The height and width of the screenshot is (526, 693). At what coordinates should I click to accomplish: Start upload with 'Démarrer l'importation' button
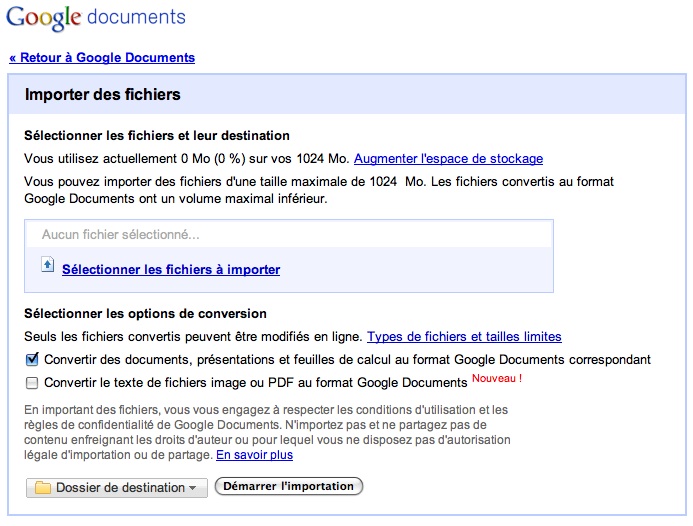pos(289,486)
